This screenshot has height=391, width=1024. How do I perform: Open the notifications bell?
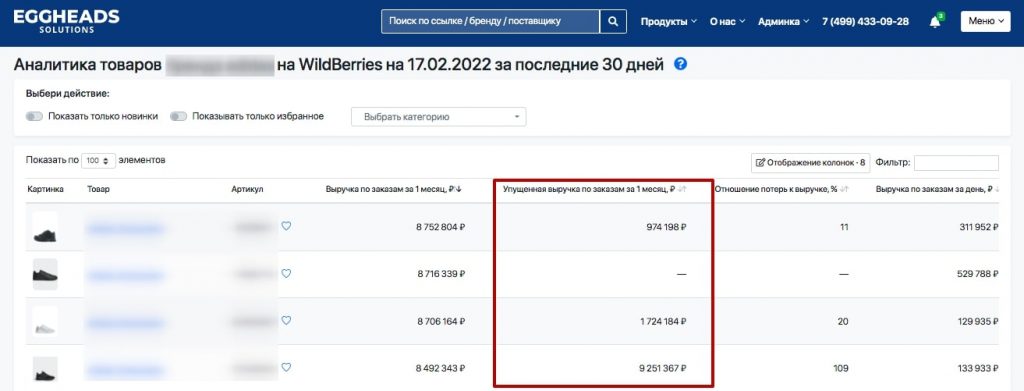coord(935,22)
